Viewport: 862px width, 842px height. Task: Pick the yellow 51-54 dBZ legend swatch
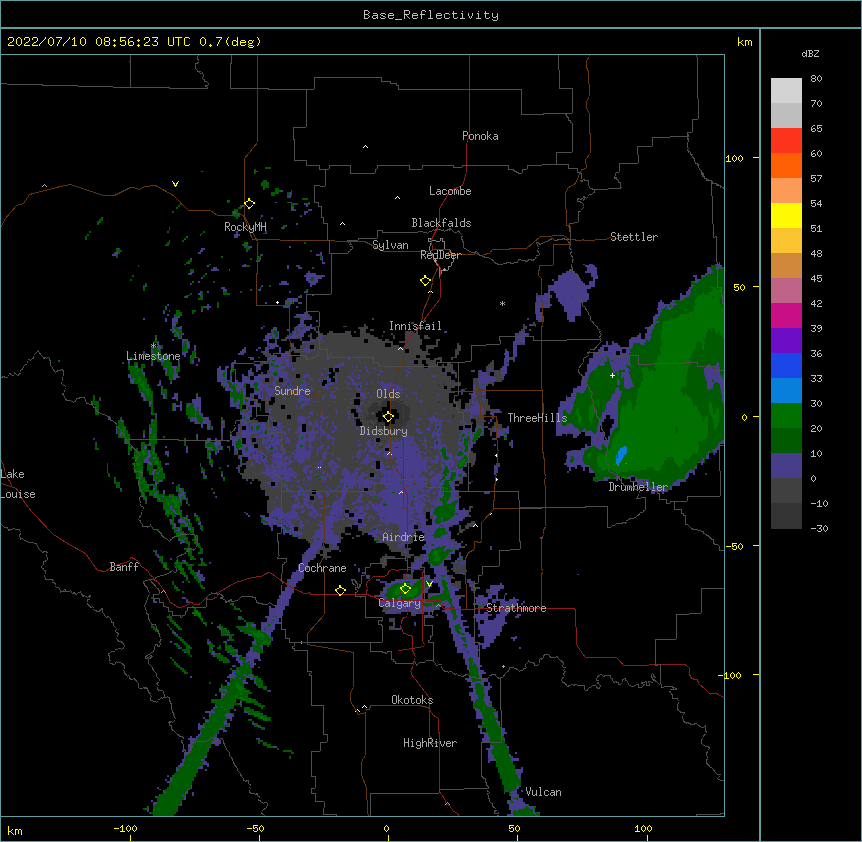(x=786, y=216)
